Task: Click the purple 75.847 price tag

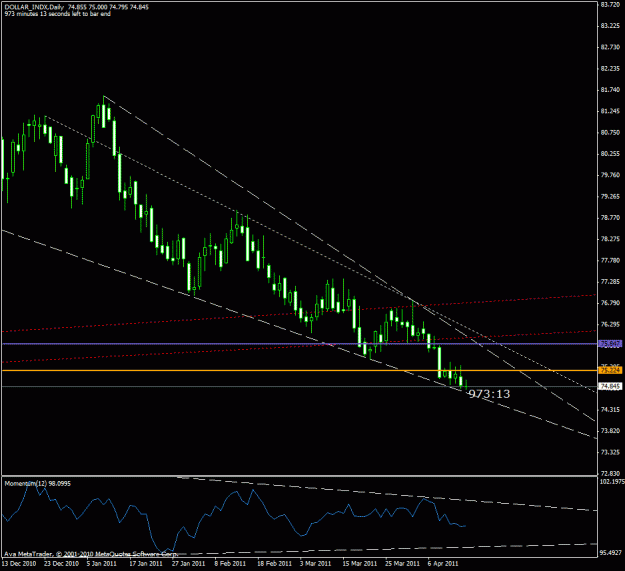Action: [610, 344]
